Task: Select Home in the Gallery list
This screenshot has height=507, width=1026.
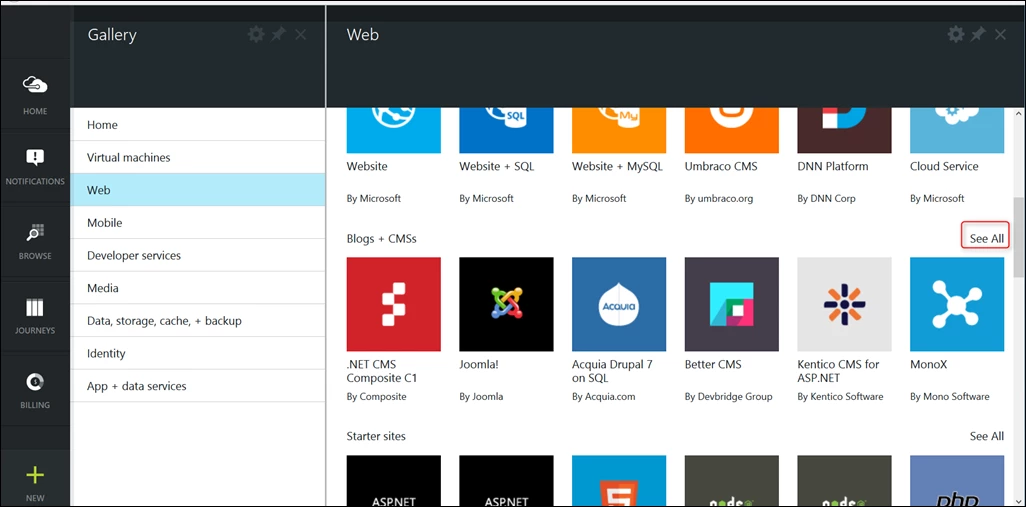Action: click(x=198, y=124)
